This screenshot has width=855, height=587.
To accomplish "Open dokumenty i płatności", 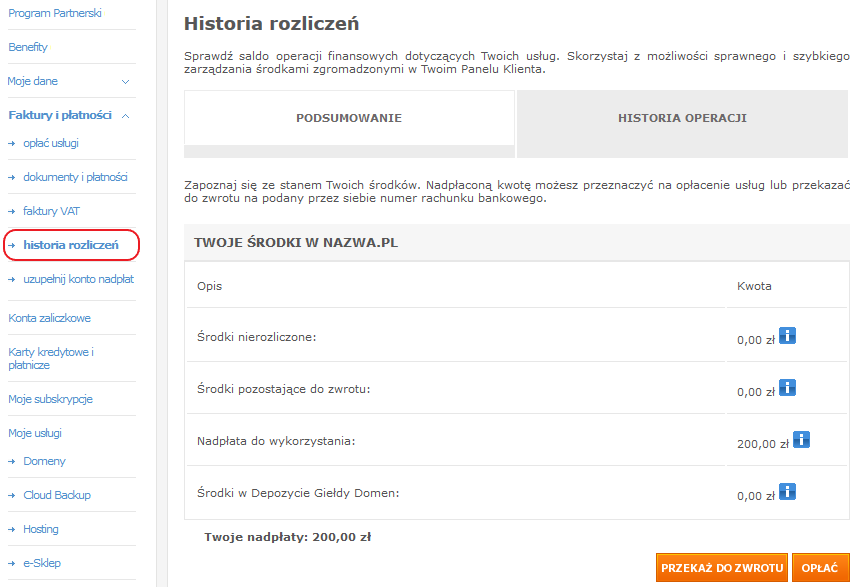I will [75, 177].
